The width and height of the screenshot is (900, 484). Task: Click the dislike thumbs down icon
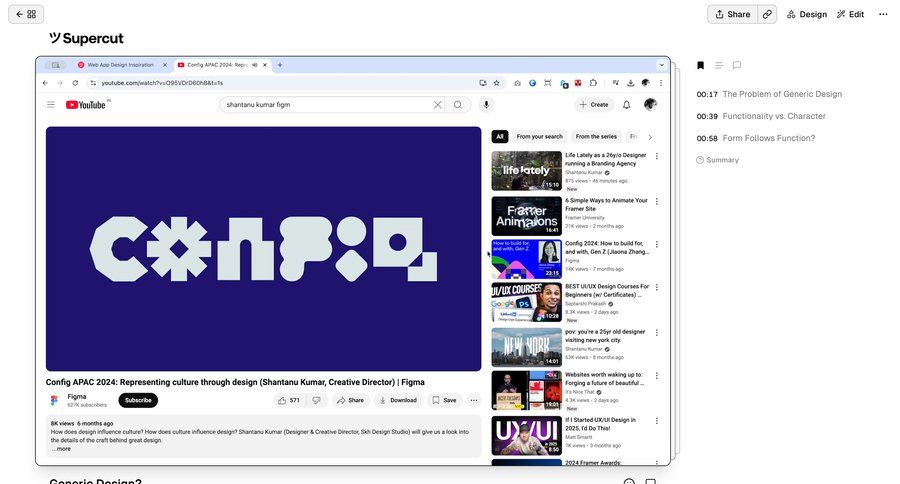pyautogui.click(x=316, y=400)
